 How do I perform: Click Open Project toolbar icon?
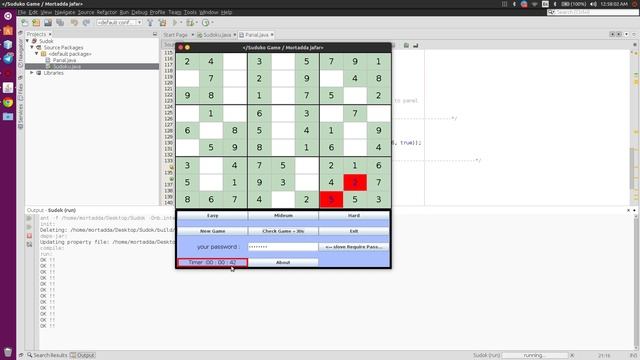(x=36, y=23)
